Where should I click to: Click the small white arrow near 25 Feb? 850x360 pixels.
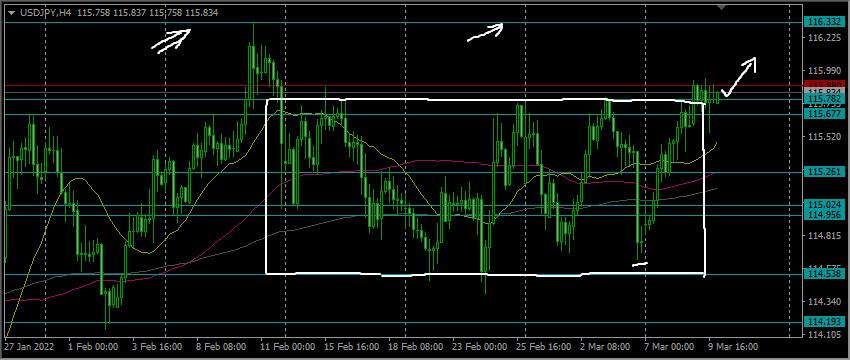485,32
